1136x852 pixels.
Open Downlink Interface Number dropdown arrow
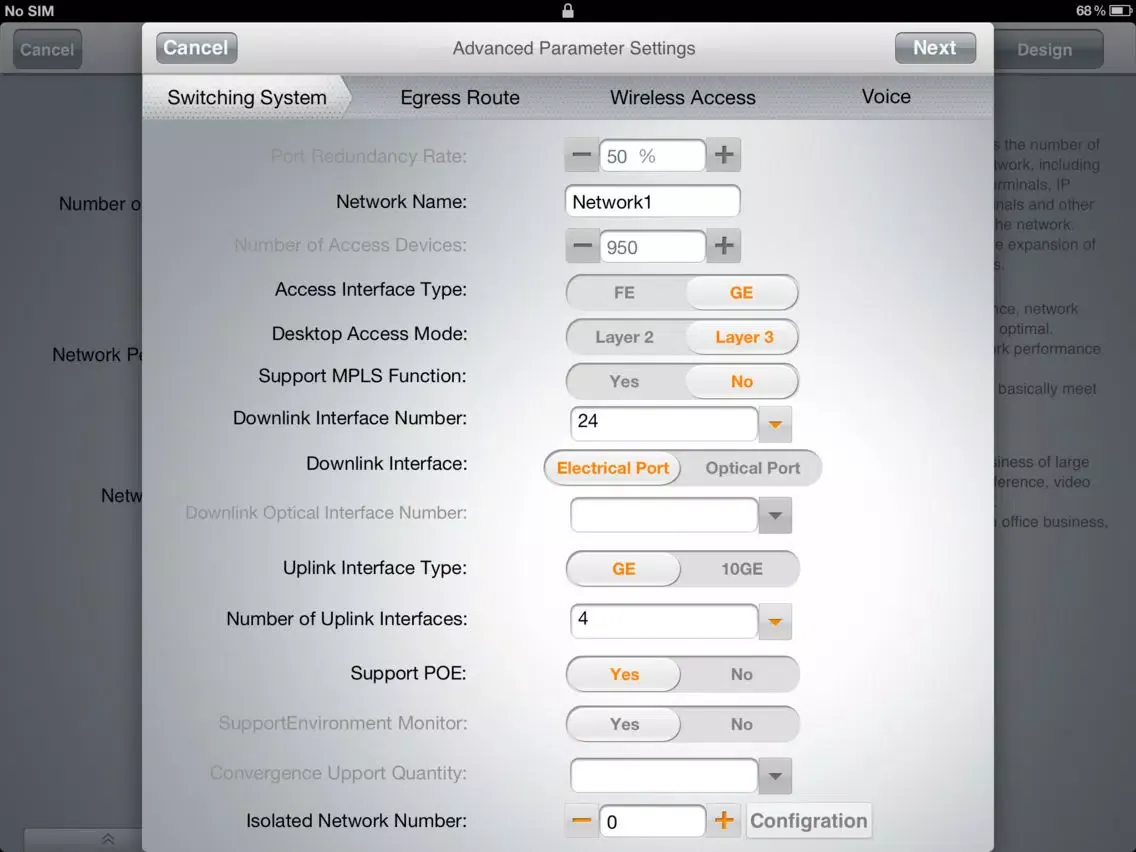click(x=774, y=424)
